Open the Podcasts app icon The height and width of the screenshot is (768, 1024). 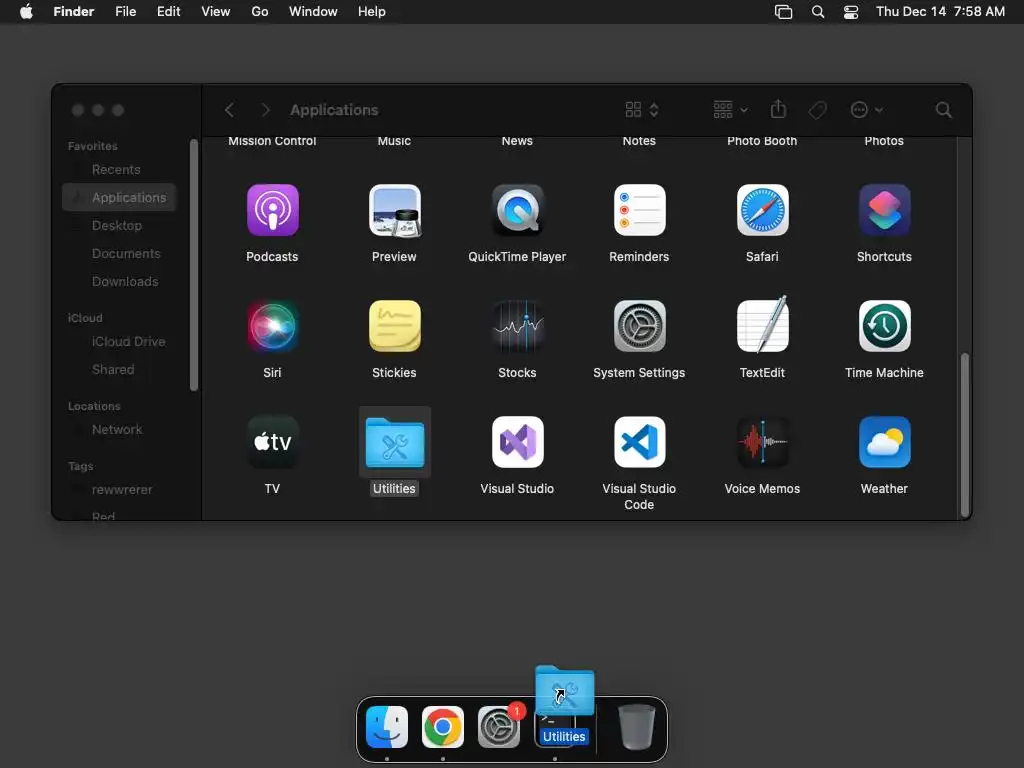pos(272,210)
